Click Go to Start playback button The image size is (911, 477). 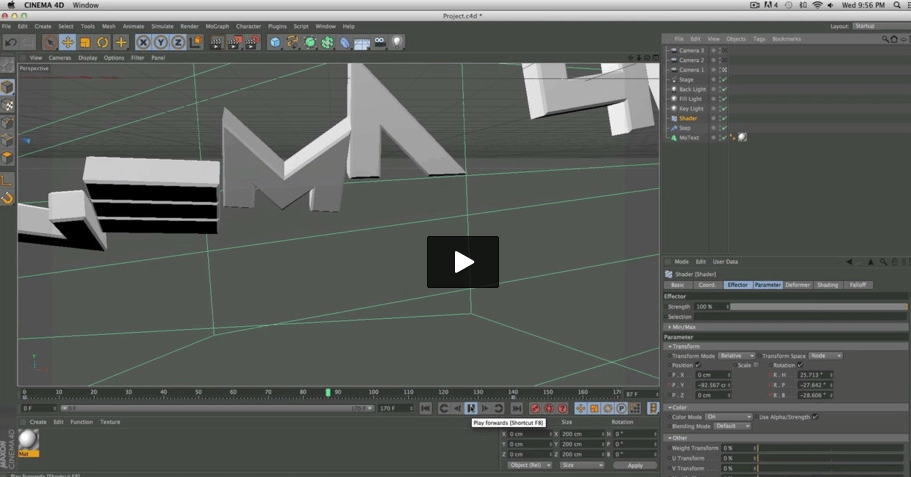click(x=426, y=408)
